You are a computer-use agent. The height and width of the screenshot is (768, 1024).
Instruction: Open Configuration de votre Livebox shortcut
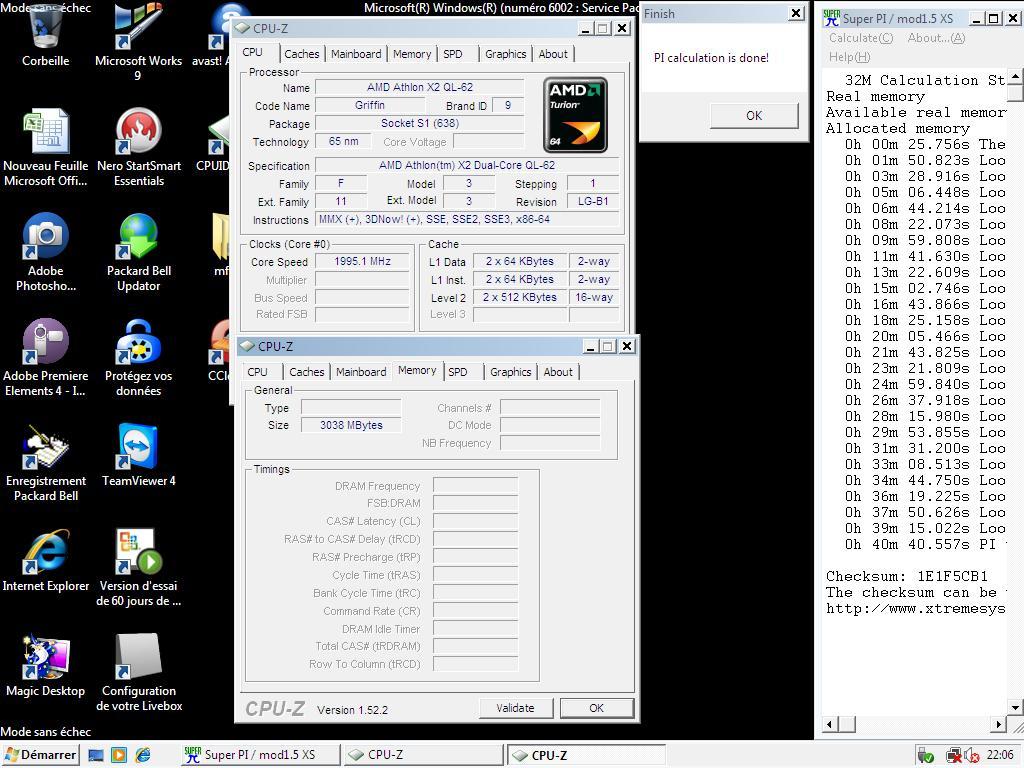[138, 673]
